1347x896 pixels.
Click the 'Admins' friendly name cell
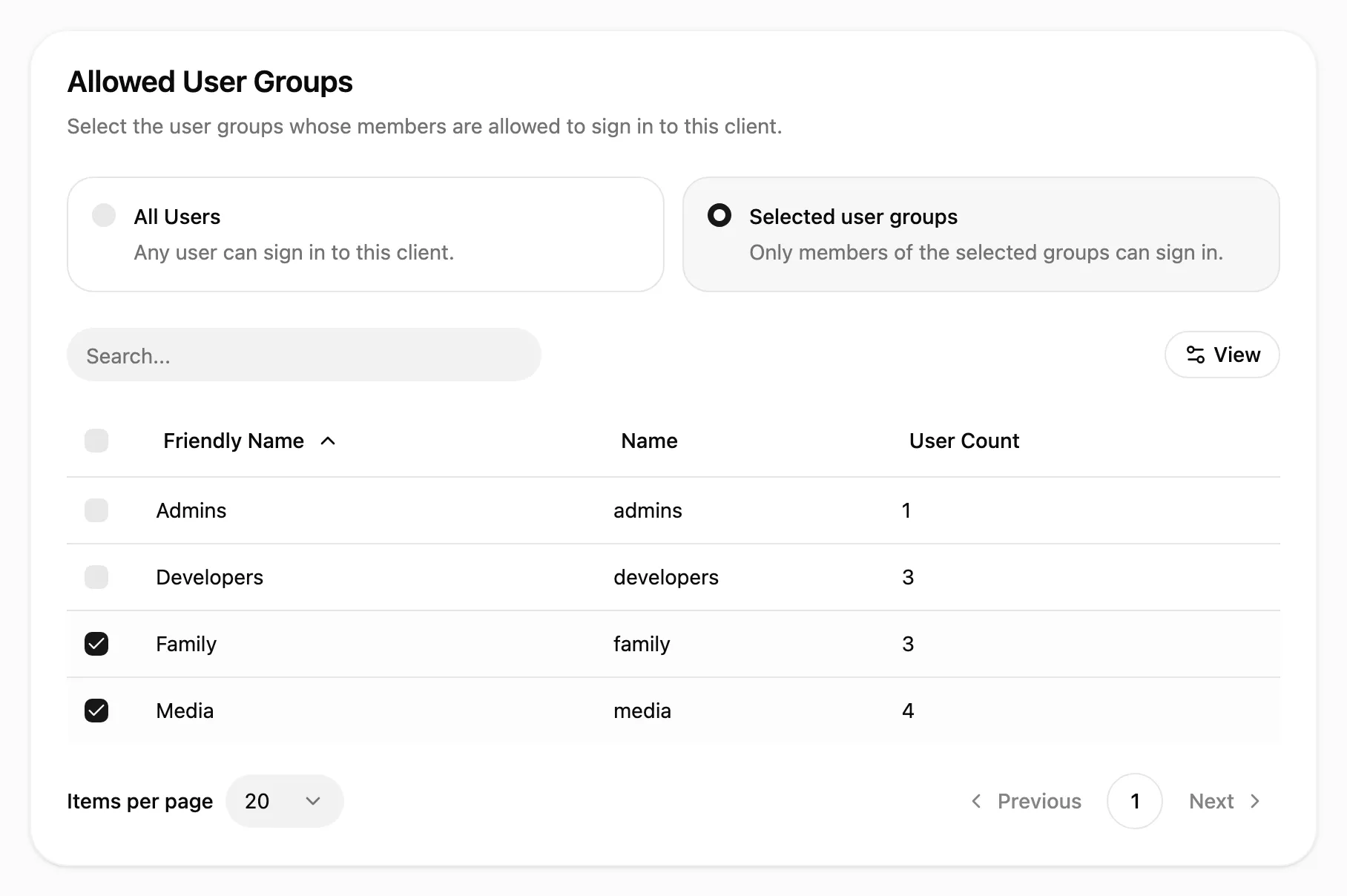click(x=191, y=510)
